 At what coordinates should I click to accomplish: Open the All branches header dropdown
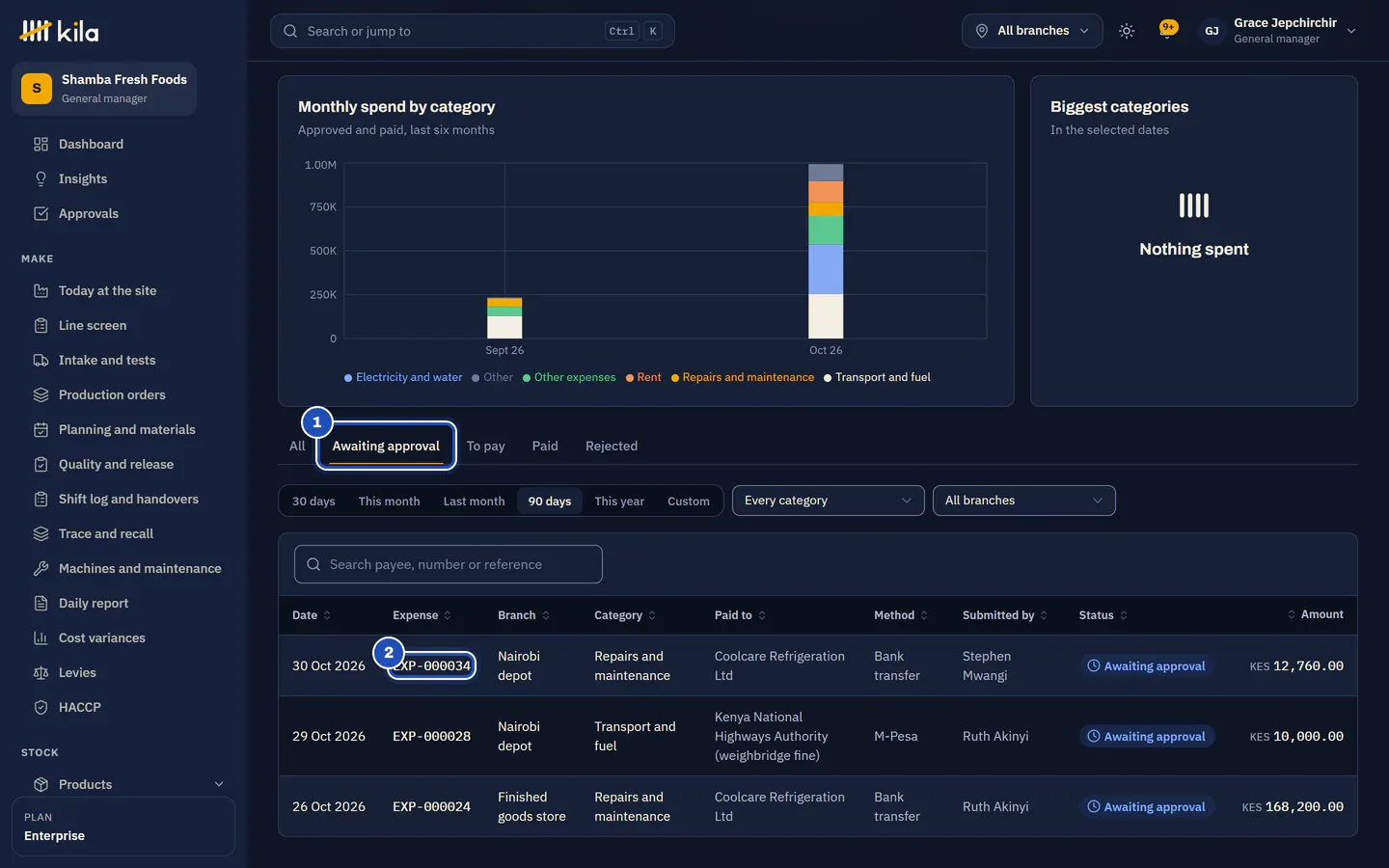1032,31
